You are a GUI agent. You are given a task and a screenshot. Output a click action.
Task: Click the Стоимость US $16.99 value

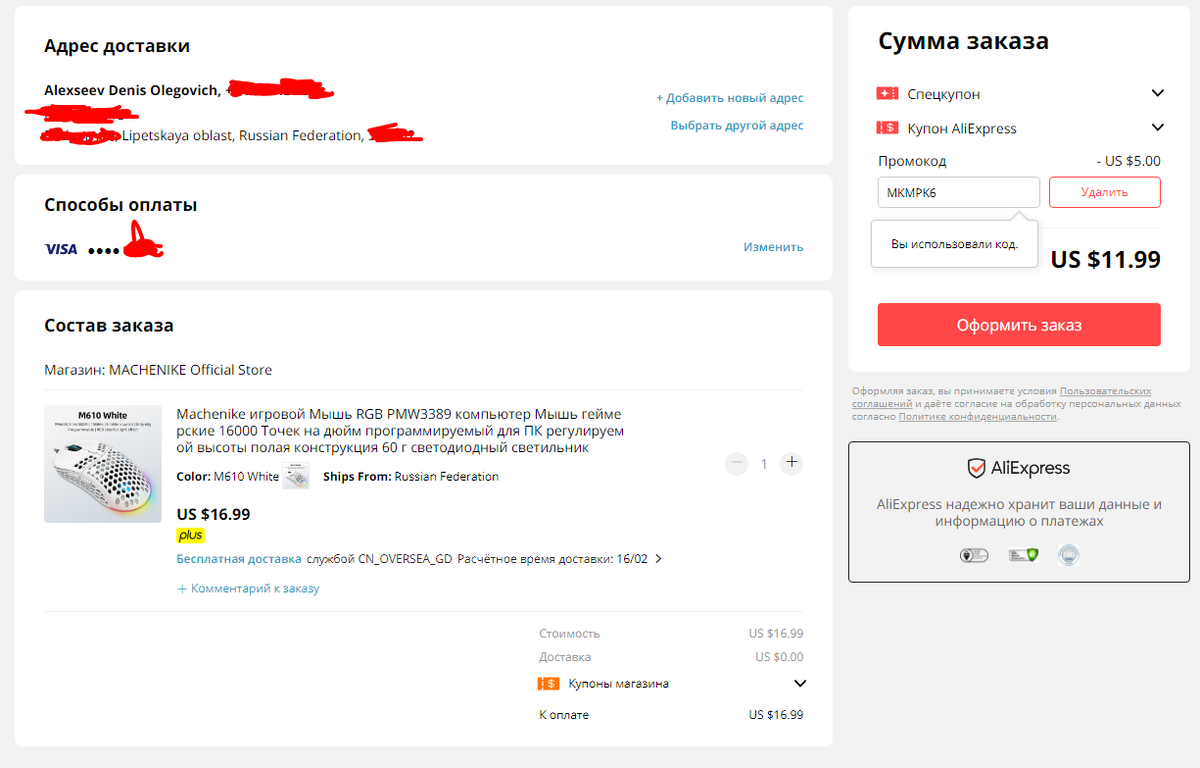[776, 633]
